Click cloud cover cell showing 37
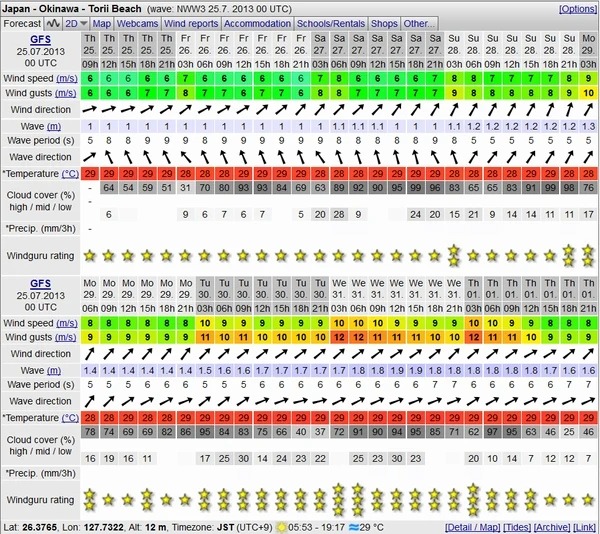The width and height of the screenshot is (600, 534). pyautogui.click(x=320, y=432)
